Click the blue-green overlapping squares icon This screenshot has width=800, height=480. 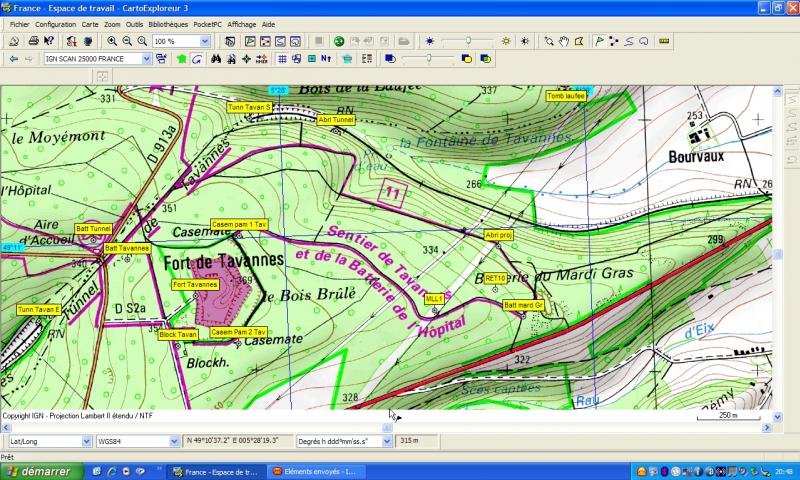click(x=485, y=59)
